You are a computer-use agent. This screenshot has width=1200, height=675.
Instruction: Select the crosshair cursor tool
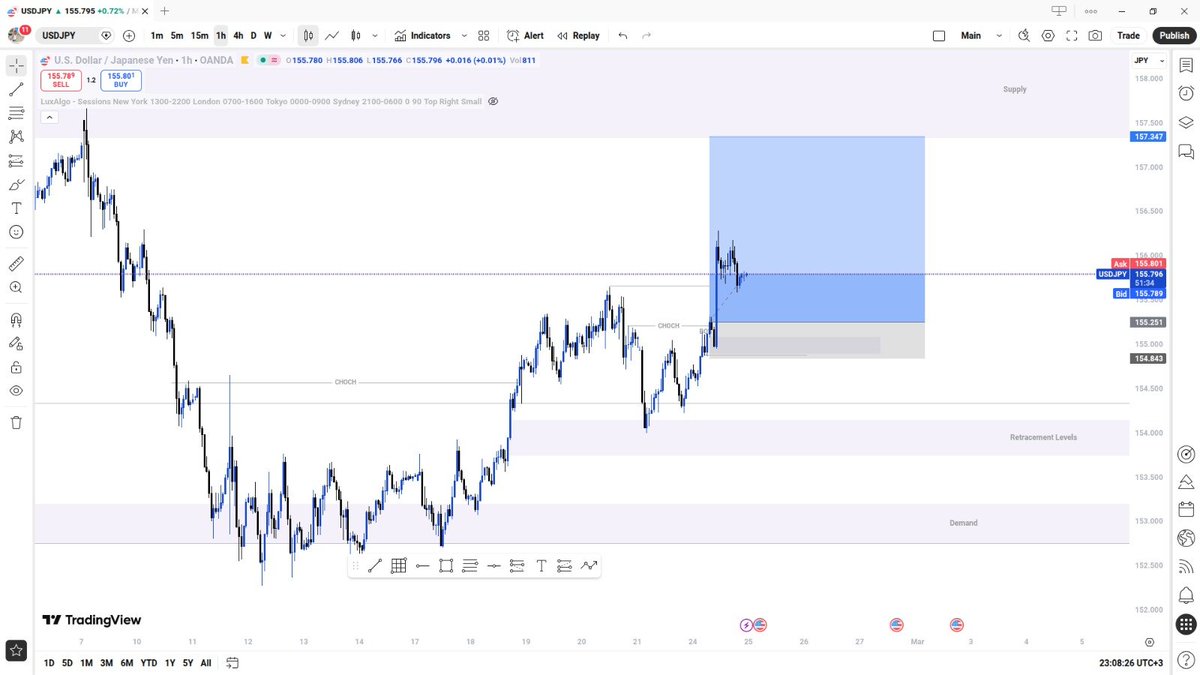[16, 66]
